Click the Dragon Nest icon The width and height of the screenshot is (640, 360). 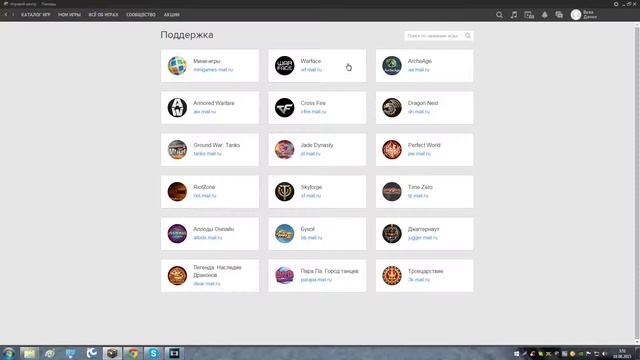point(392,108)
